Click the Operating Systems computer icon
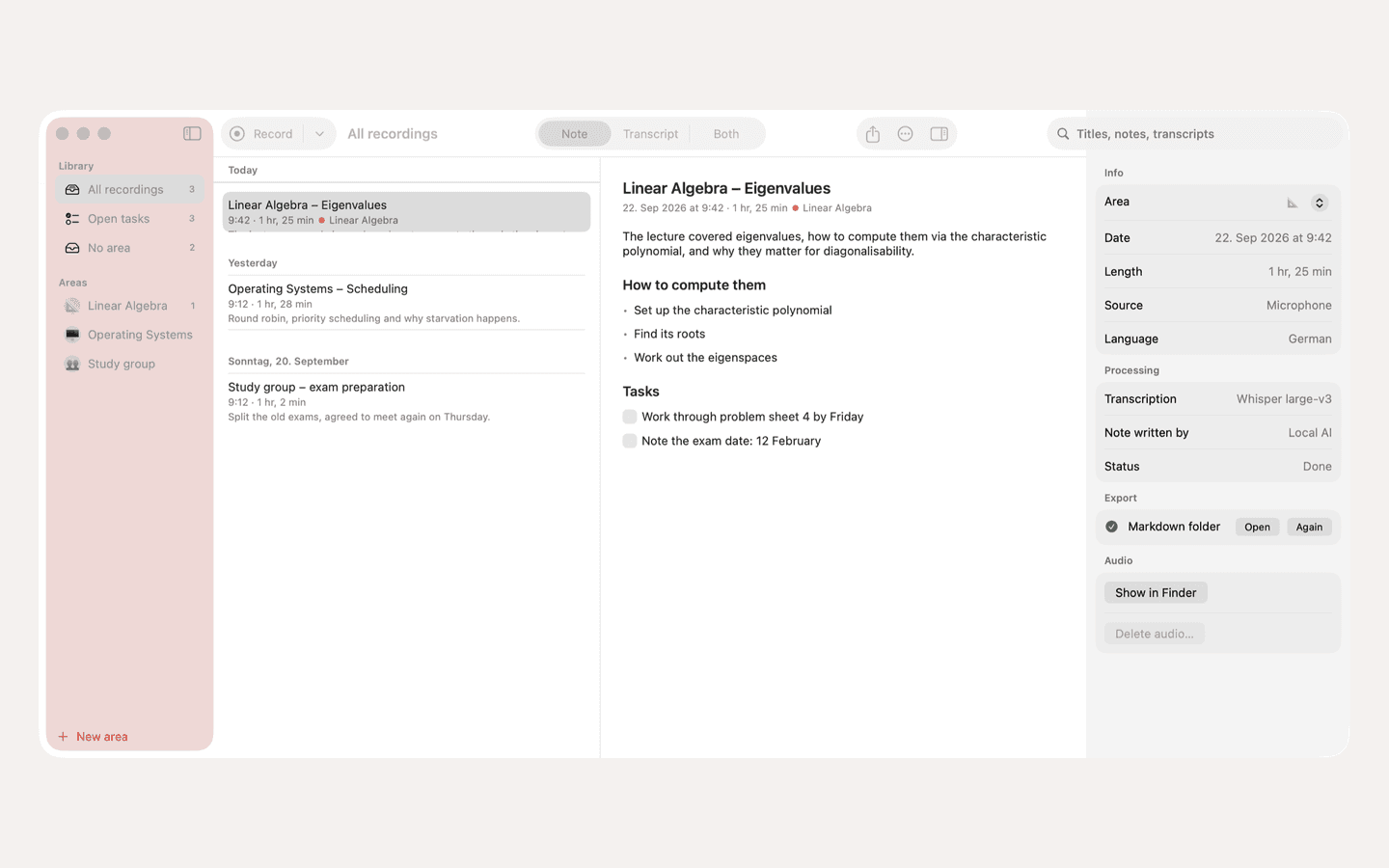Image resolution: width=1389 pixels, height=868 pixels. click(72, 335)
